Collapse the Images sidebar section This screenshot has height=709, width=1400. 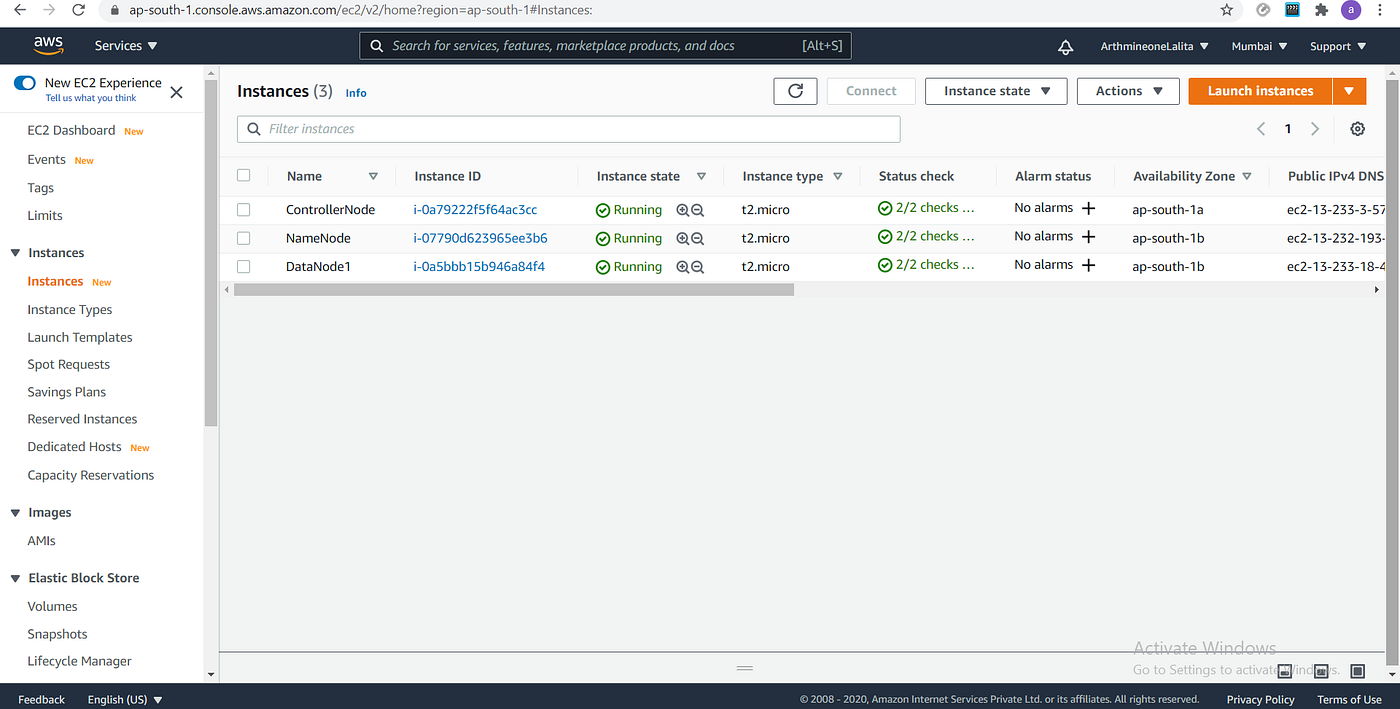[x=15, y=513]
